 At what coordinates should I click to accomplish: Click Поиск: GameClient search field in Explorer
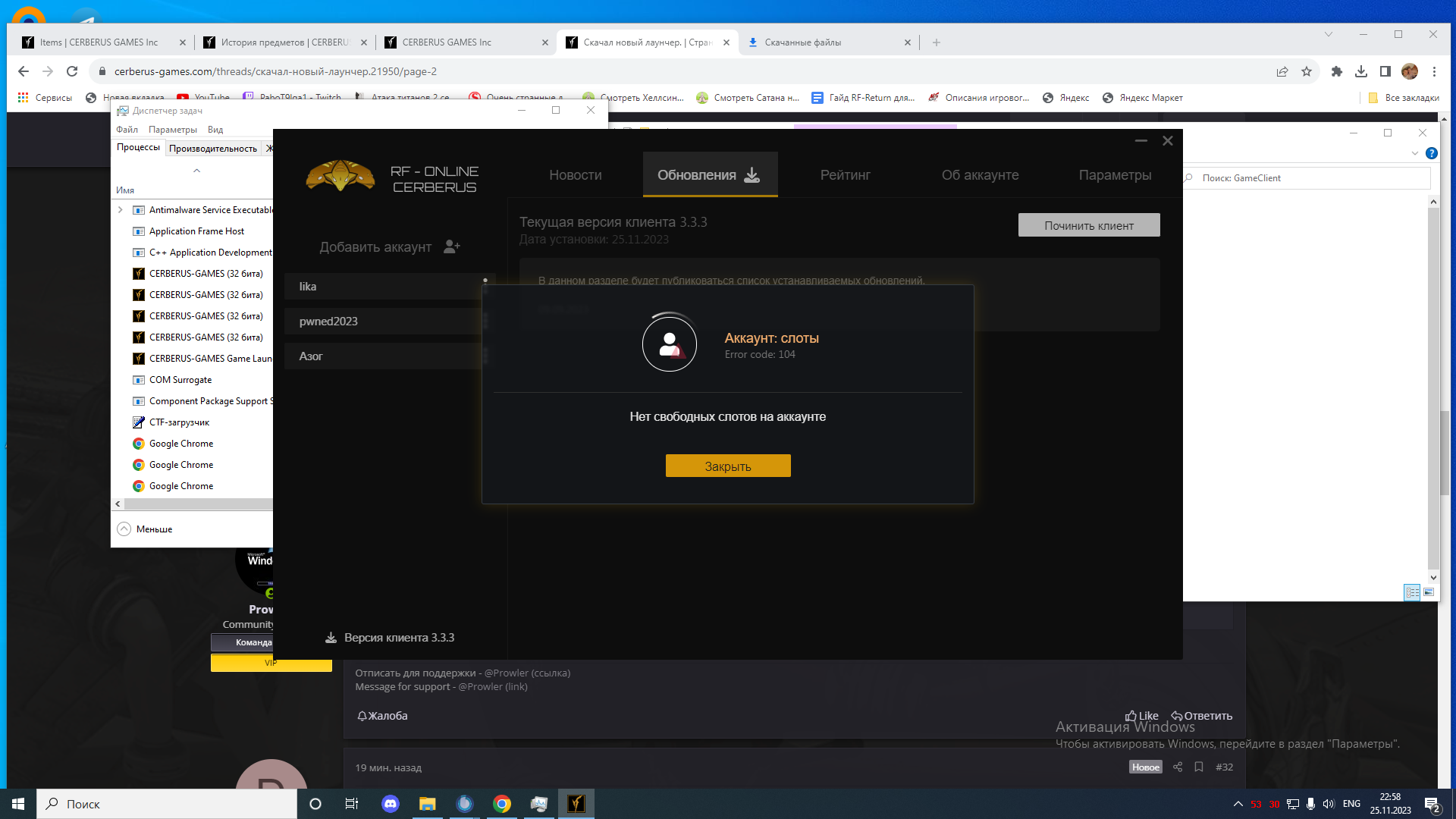coord(1306,178)
